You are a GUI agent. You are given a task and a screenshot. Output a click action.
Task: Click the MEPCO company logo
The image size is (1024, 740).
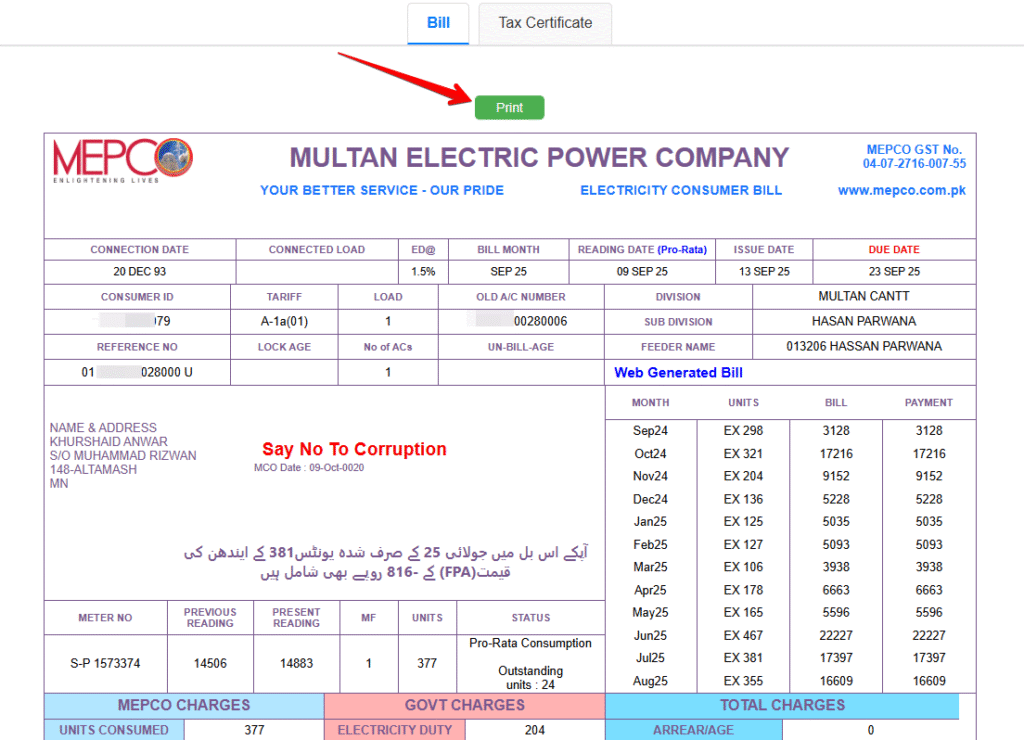pos(121,160)
